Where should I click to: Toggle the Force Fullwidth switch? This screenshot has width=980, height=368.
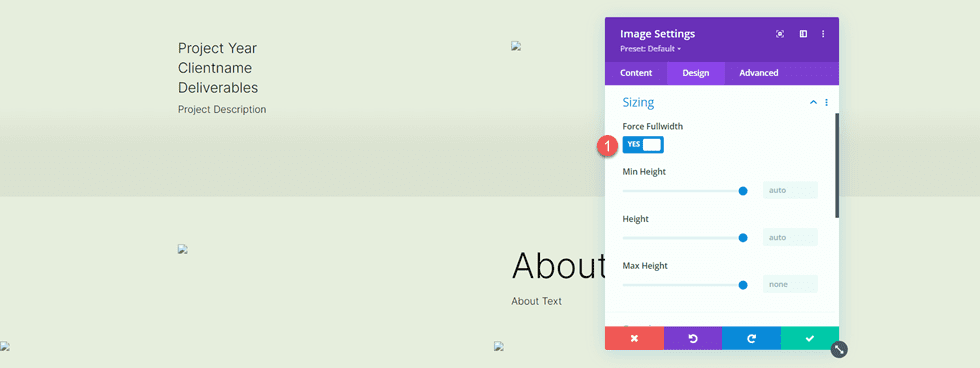click(x=643, y=144)
